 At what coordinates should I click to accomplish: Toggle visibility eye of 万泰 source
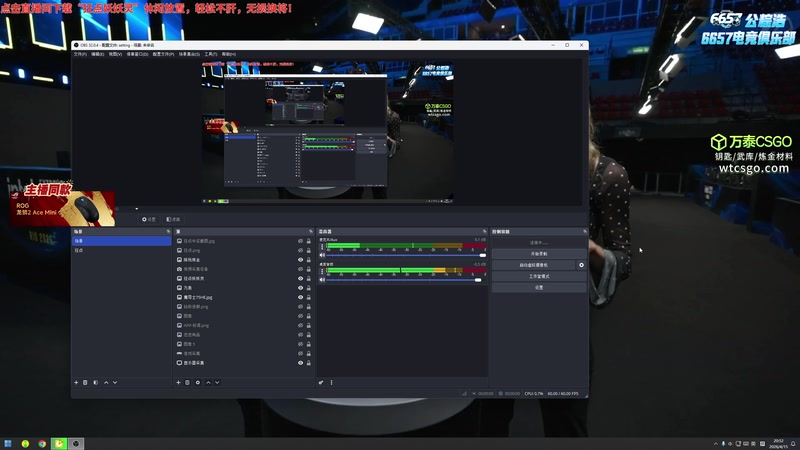[301, 288]
